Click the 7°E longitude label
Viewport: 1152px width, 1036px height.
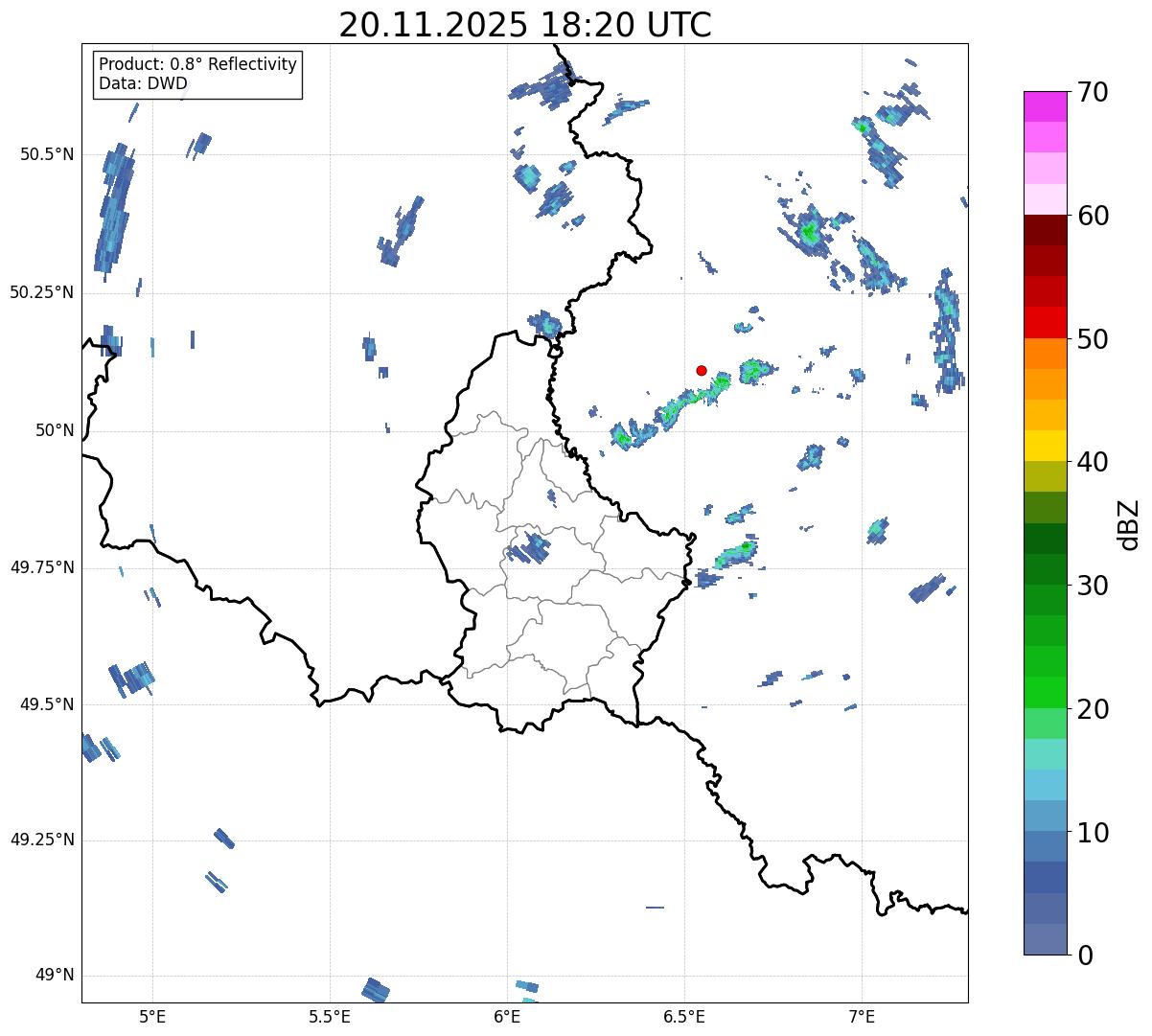click(x=862, y=1016)
